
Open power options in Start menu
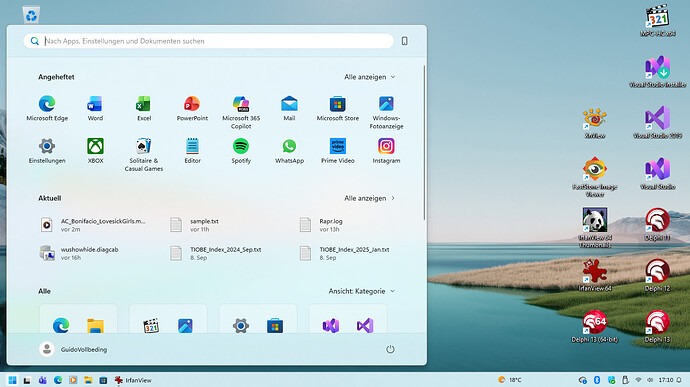click(x=390, y=349)
